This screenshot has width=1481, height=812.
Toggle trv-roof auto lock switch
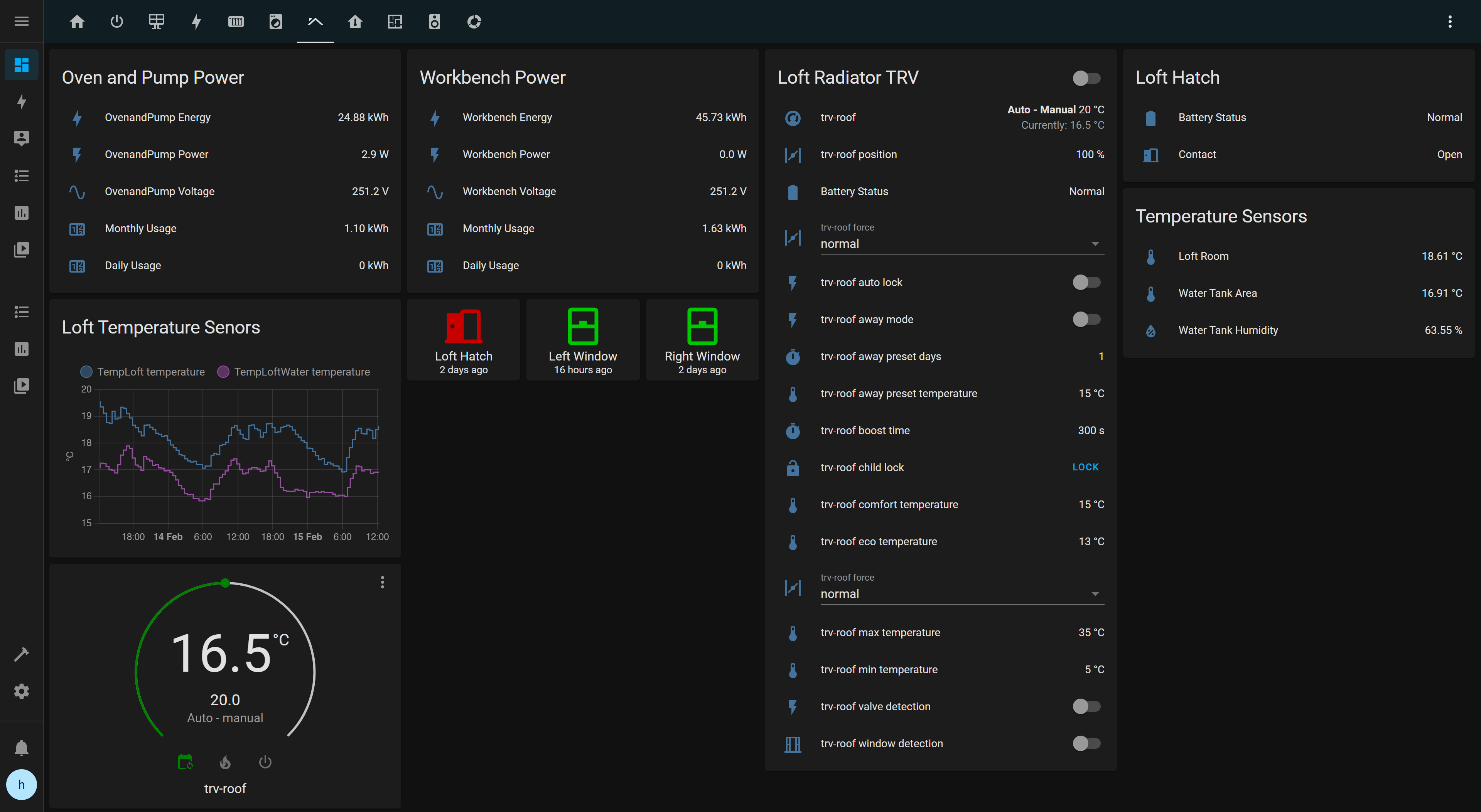(x=1086, y=282)
